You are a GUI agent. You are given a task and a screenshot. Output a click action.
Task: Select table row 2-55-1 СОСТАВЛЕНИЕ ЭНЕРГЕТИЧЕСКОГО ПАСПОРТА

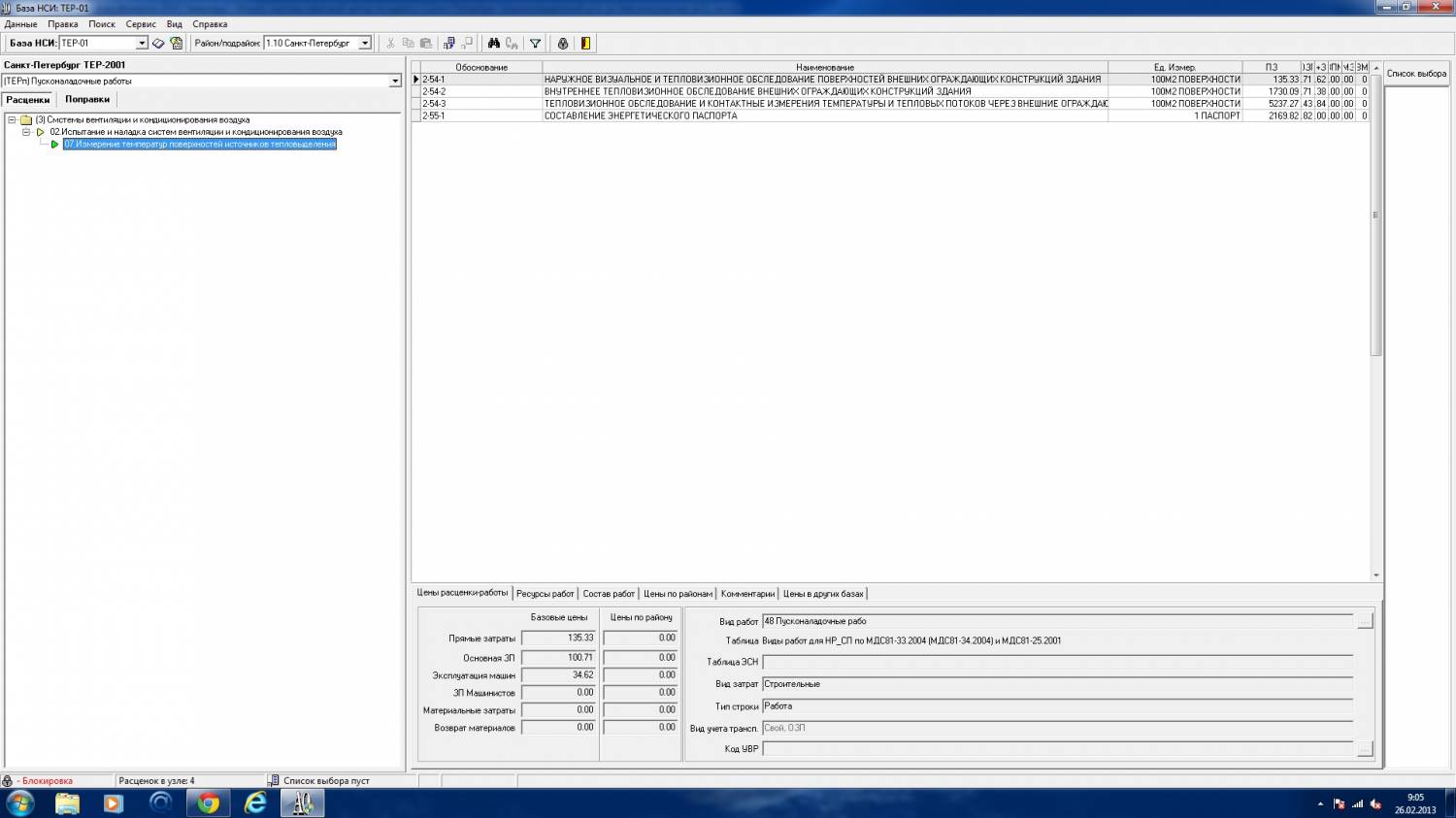890,115
